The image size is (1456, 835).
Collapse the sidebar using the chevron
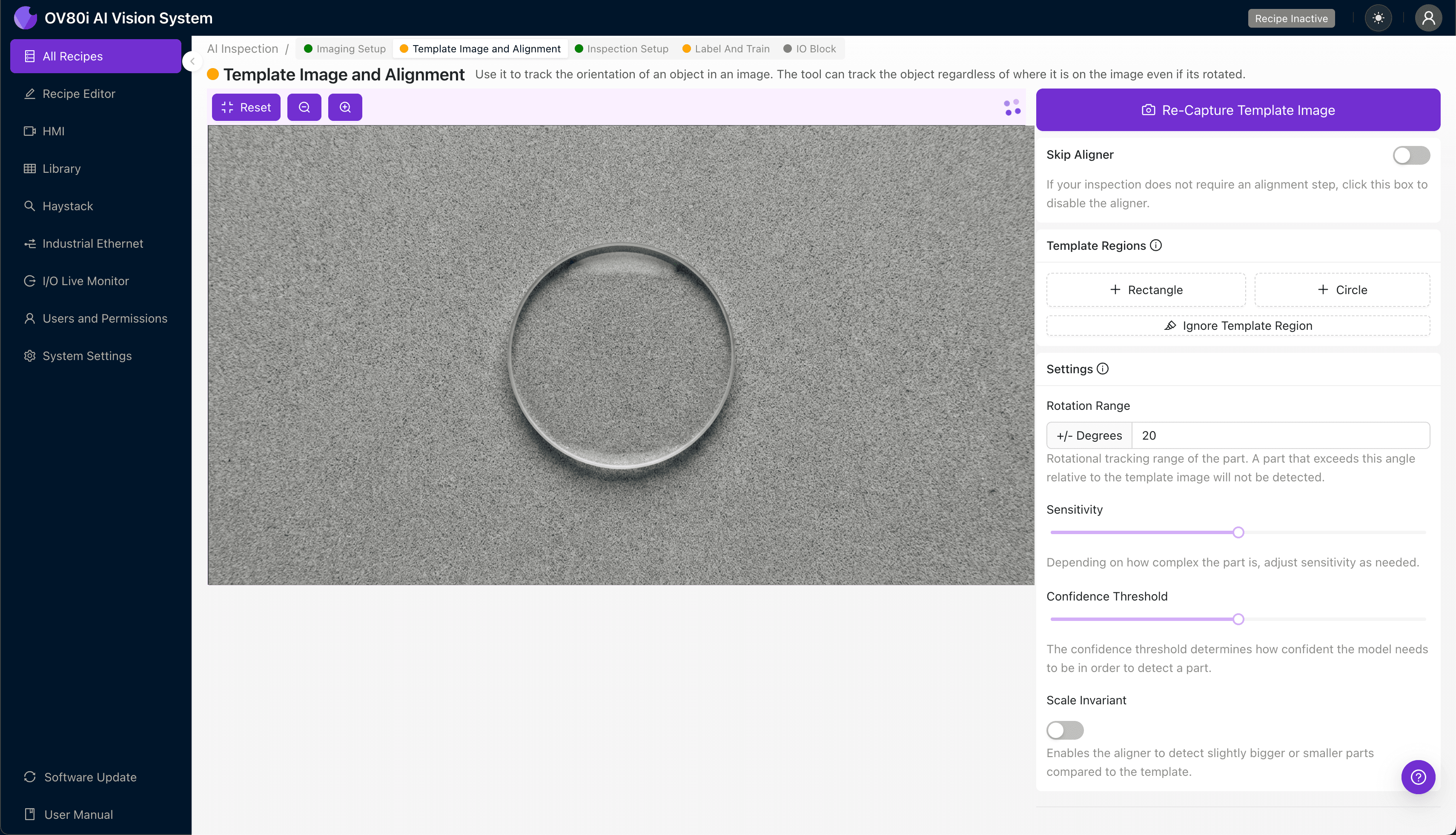coord(192,61)
